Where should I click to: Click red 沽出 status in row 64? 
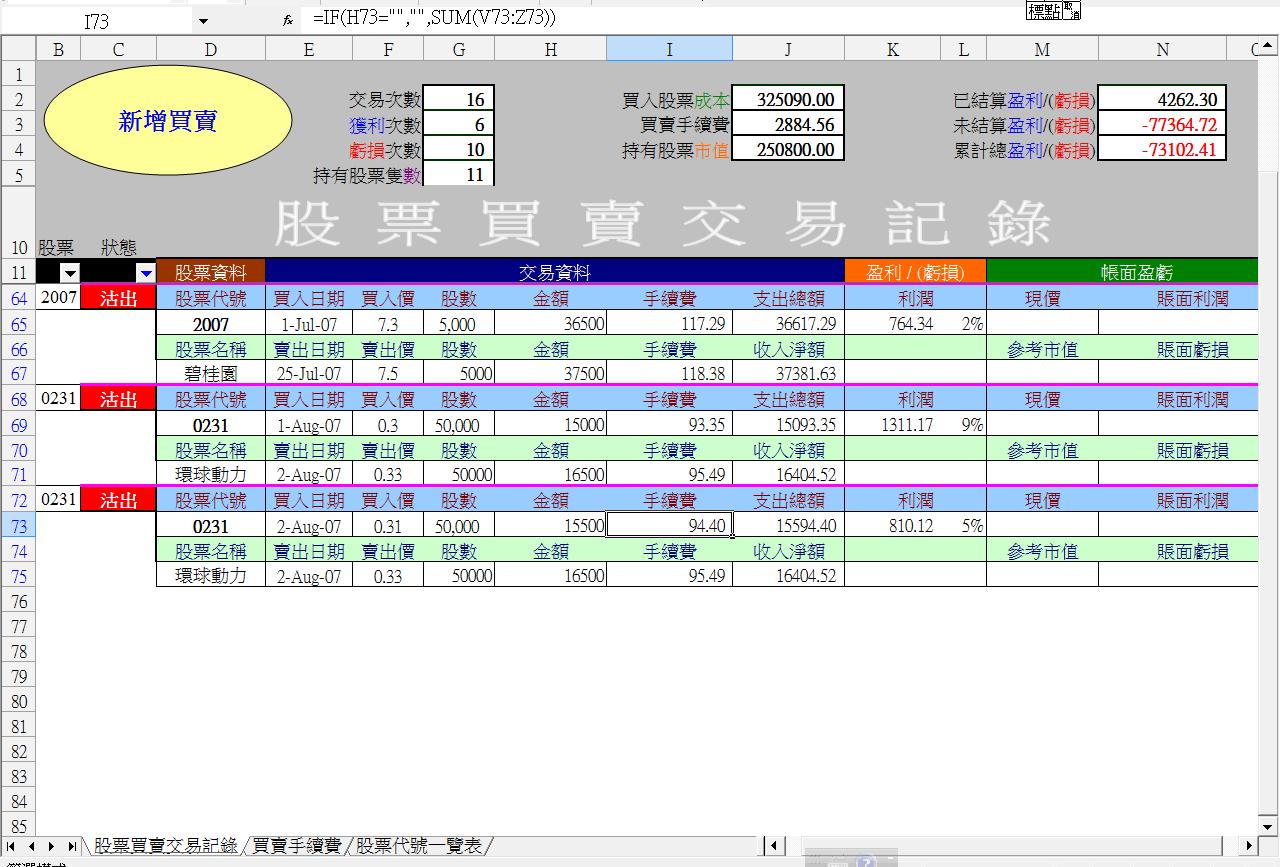click(118, 298)
